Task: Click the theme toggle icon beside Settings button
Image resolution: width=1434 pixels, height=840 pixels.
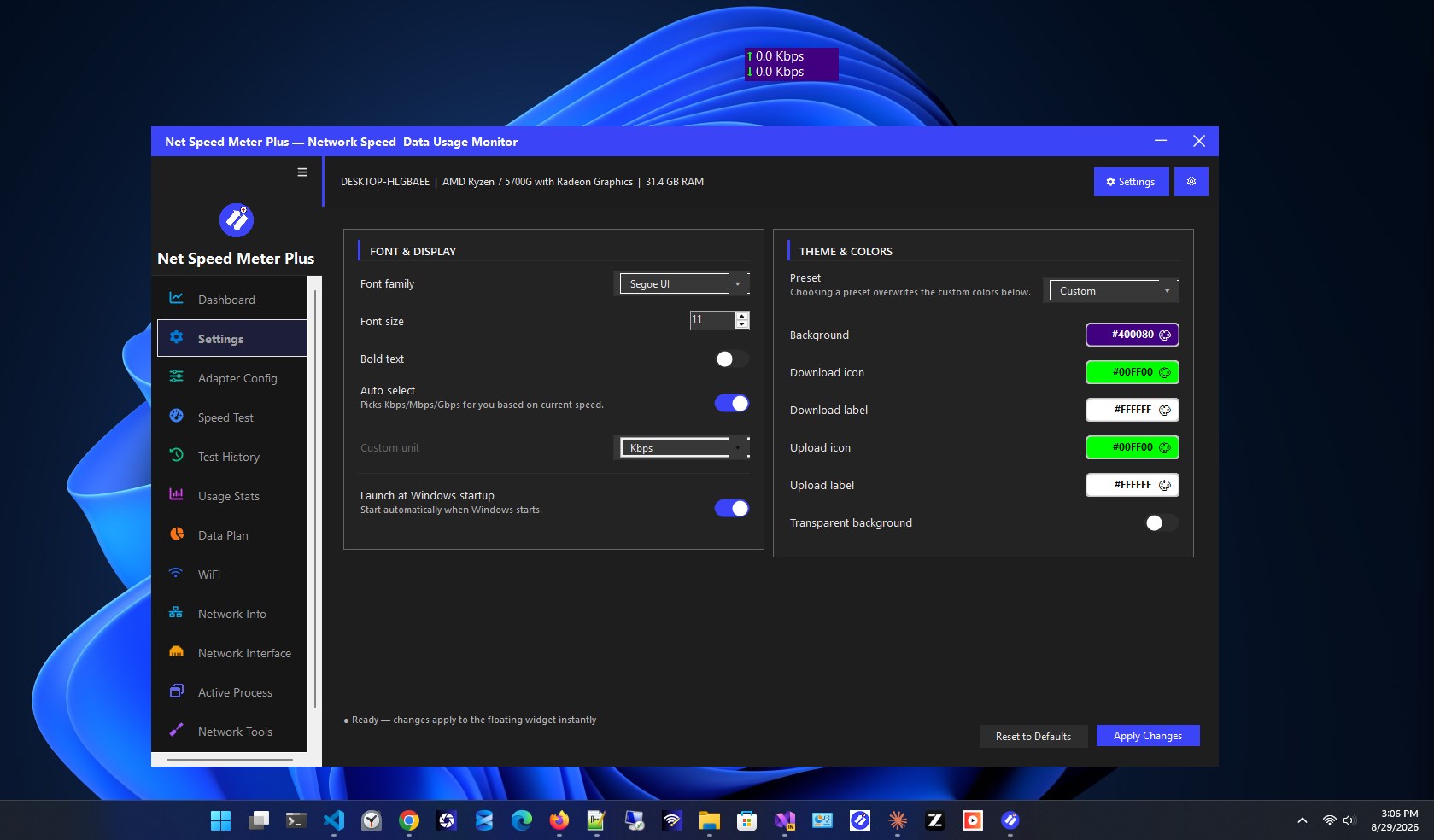Action: point(1191,182)
